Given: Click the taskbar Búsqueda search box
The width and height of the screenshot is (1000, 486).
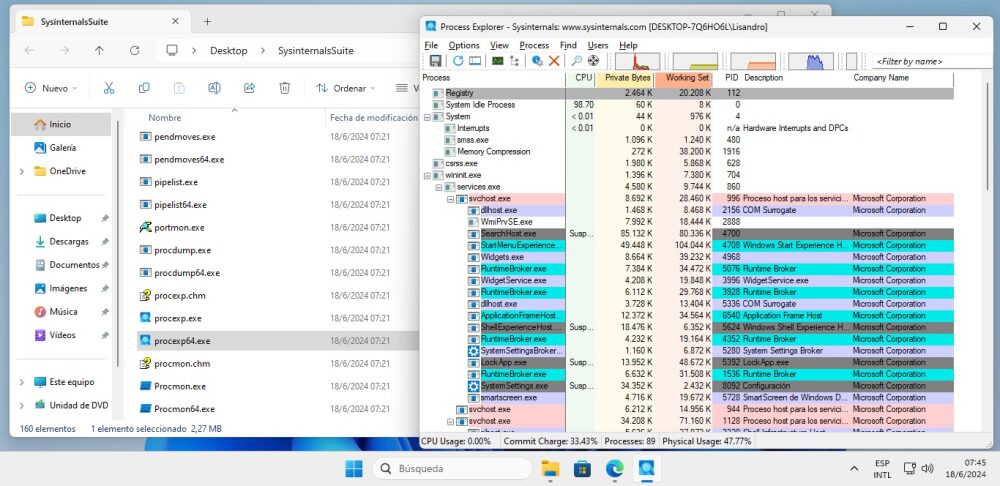Looking at the screenshot, I should [x=452, y=469].
